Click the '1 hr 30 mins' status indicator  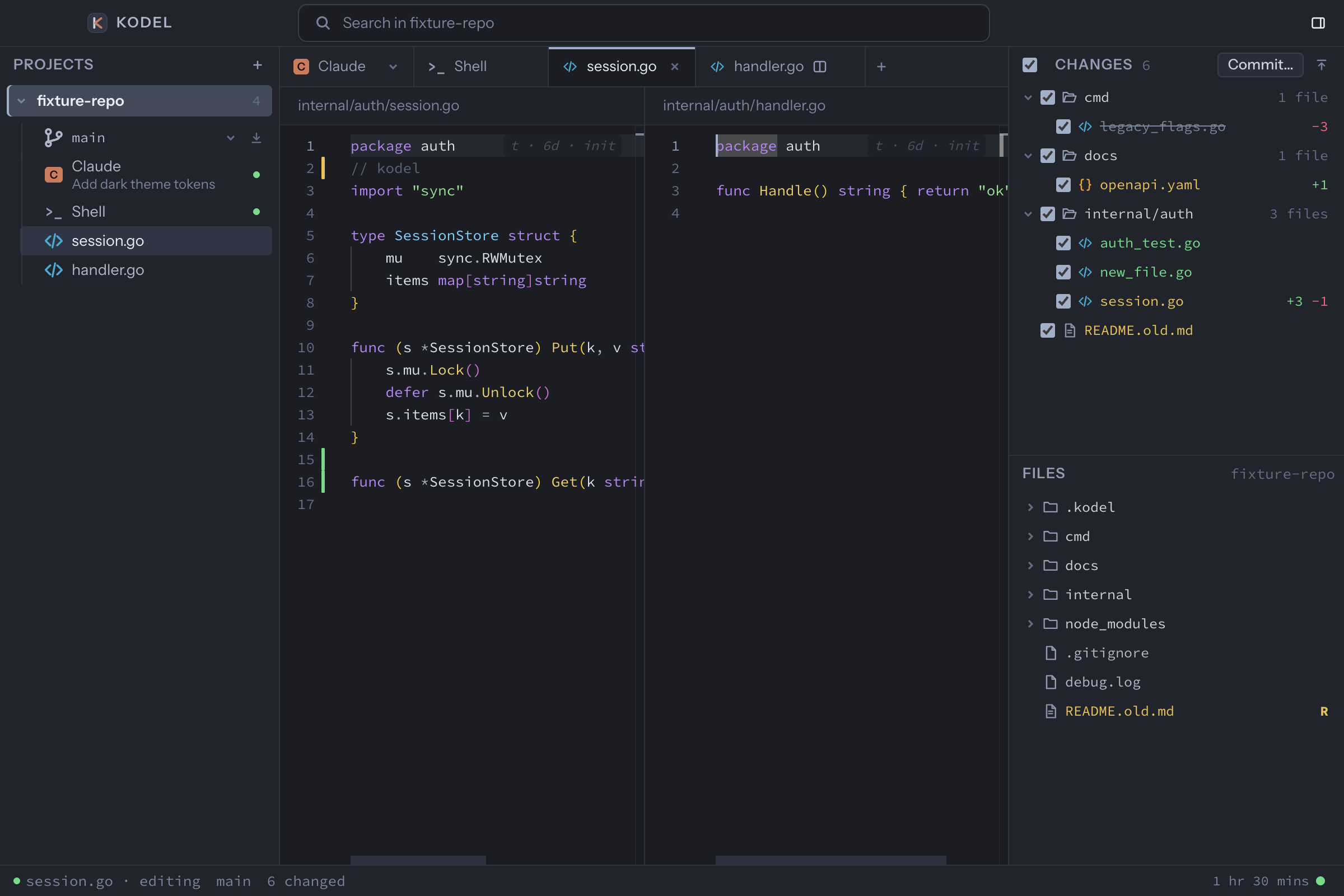[x=1268, y=881]
